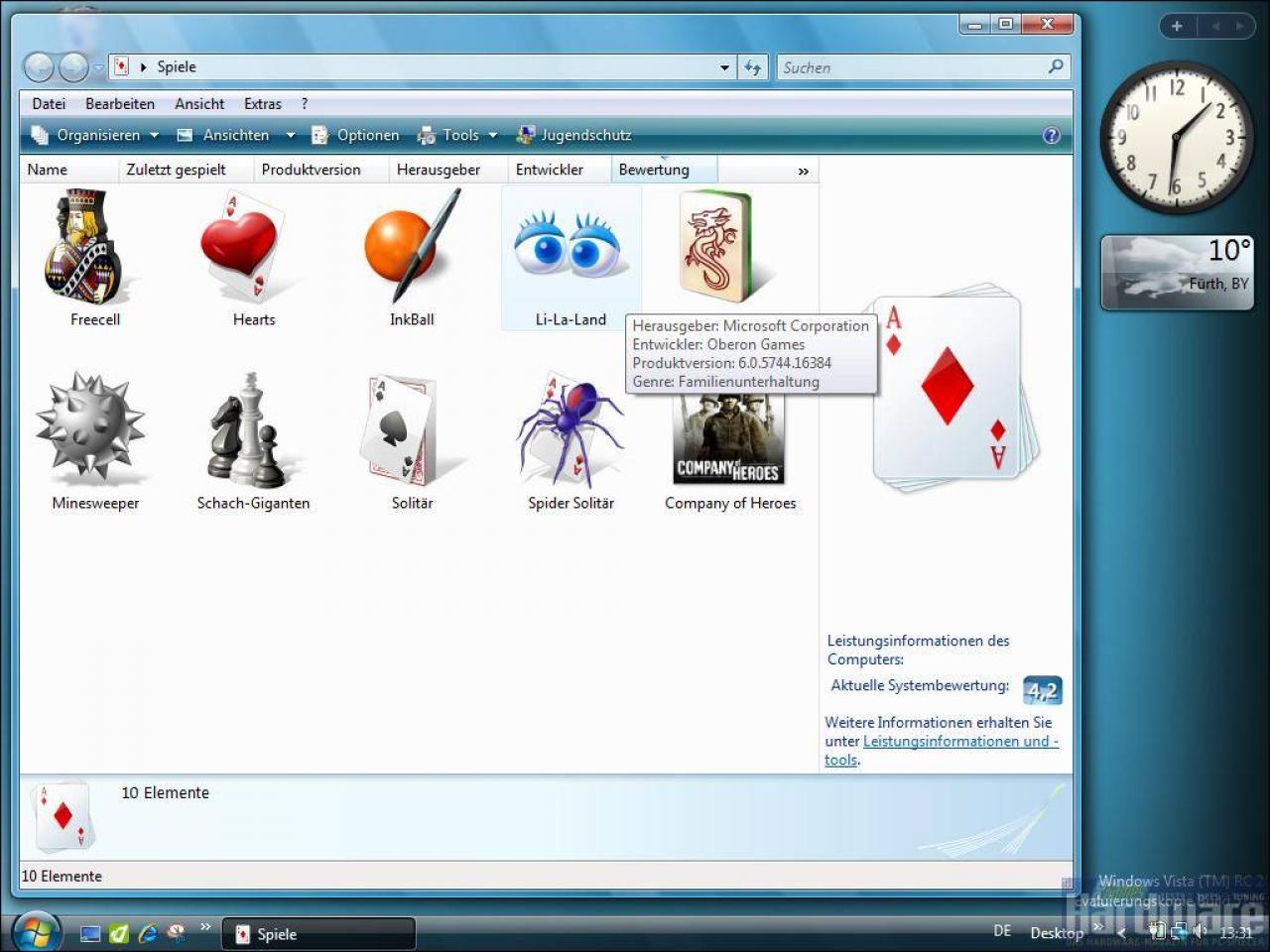Image resolution: width=1270 pixels, height=952 pixels.
Task: Launch Internet Explorer from quick launch
Action: [x=148, y=933]
